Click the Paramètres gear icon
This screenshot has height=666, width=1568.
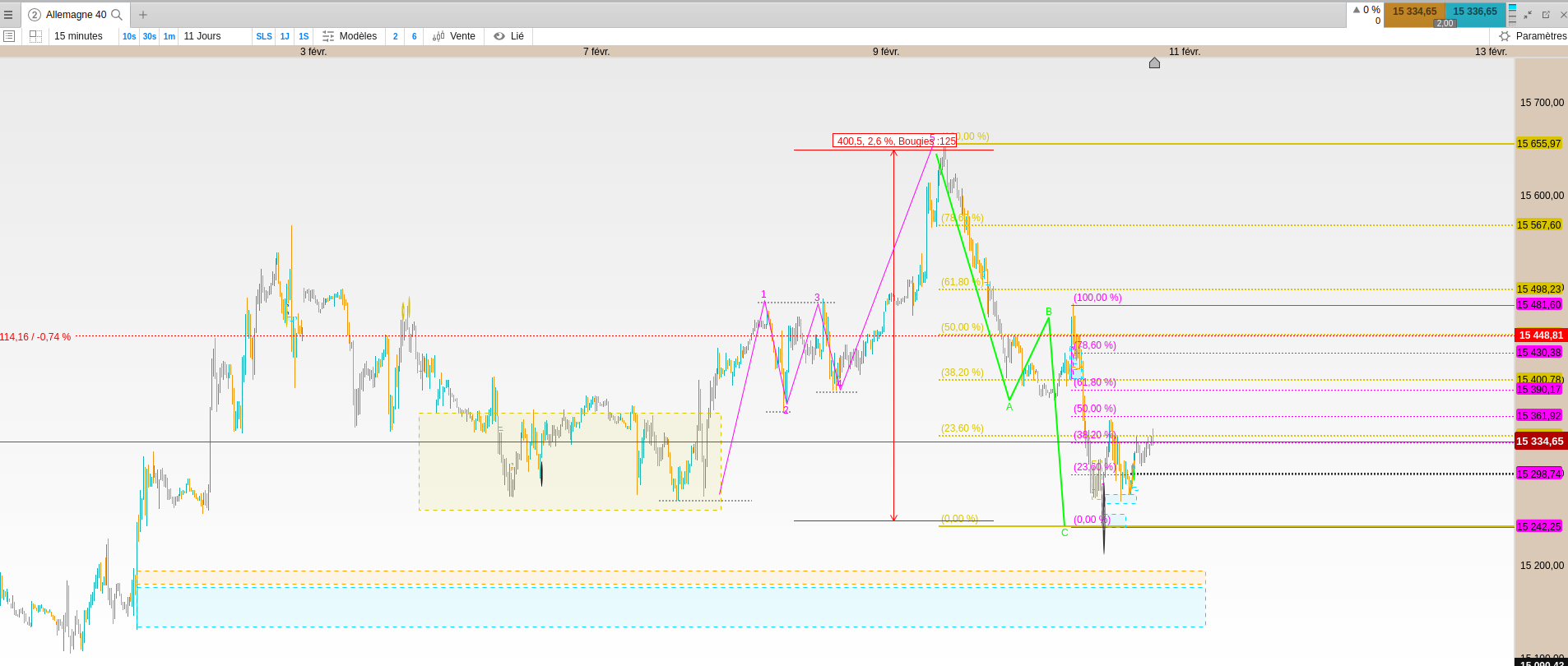(x=1505, y=36)
